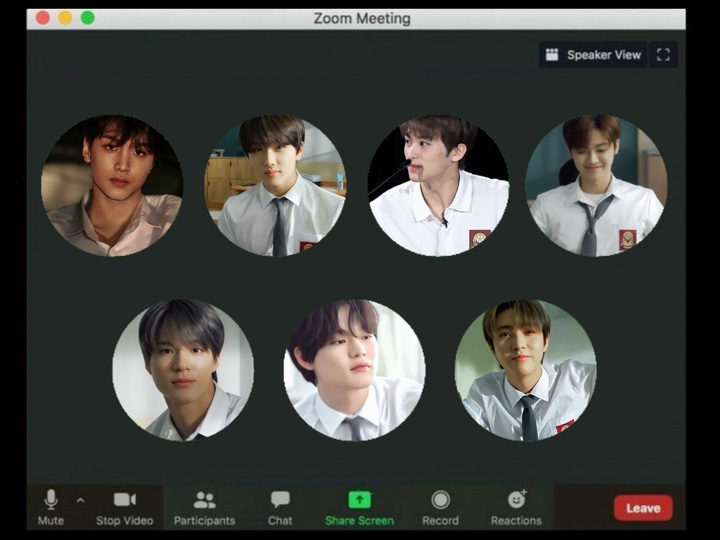Start recording with Record icon
Image resolution: width=720 pixels, height=540 pixels.
(x=440, y=500)
